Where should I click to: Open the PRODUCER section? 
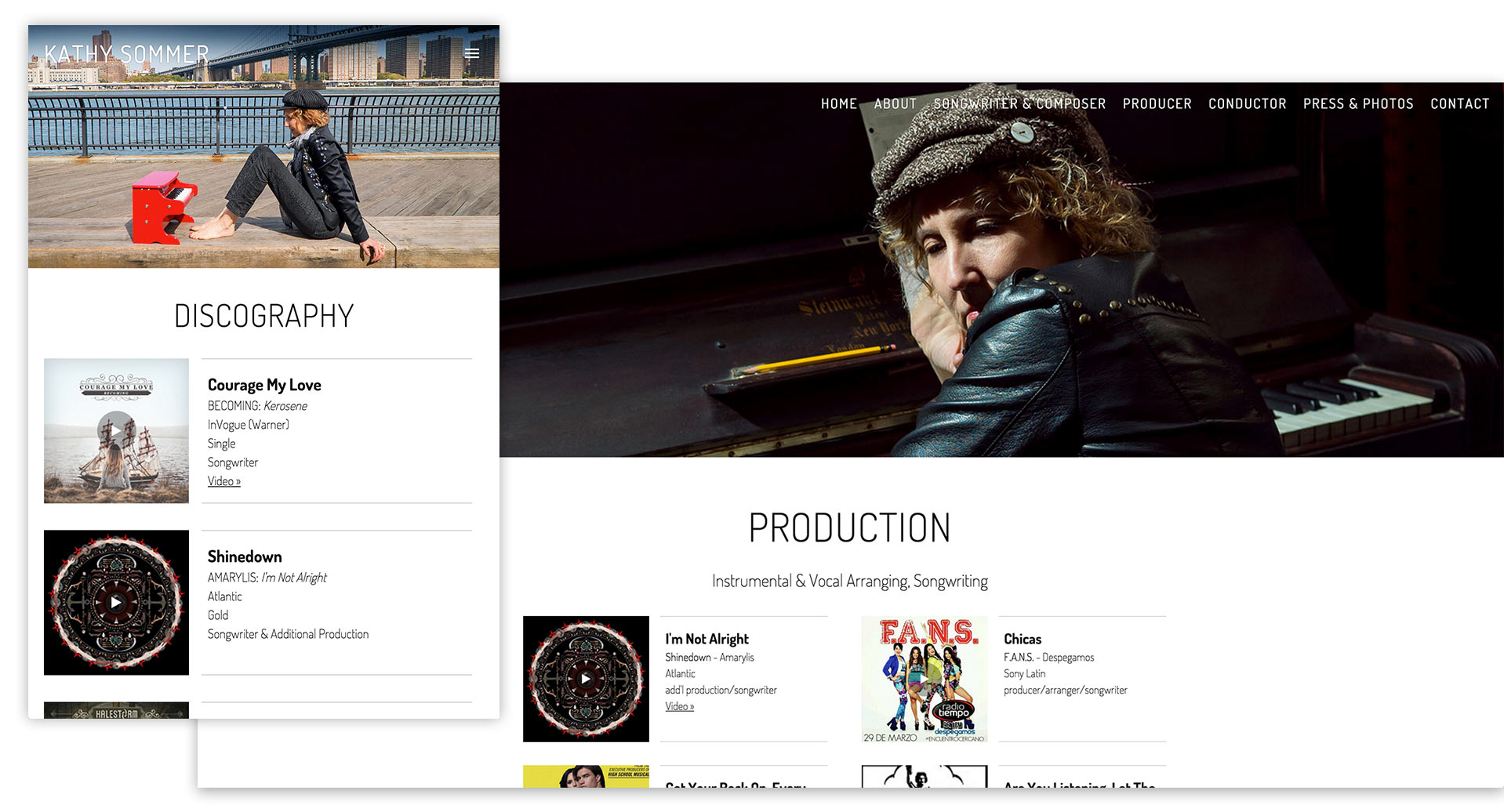[1157, 103]
